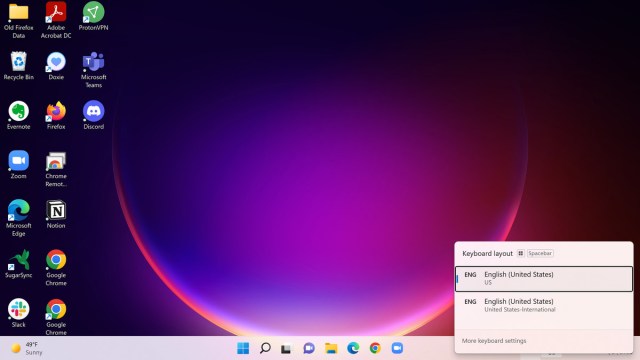The width and height of the screenshot is (640, 360).
Task: Select the Firefox desktop shortcut
Action: [x=56, y=116]
